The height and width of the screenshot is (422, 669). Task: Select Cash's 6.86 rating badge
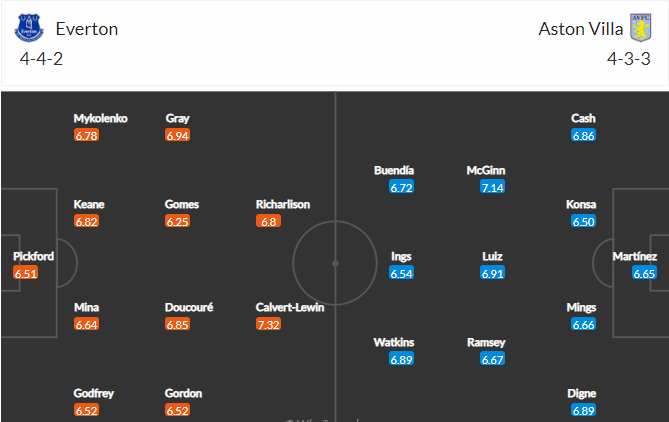[x=583, y=135]
